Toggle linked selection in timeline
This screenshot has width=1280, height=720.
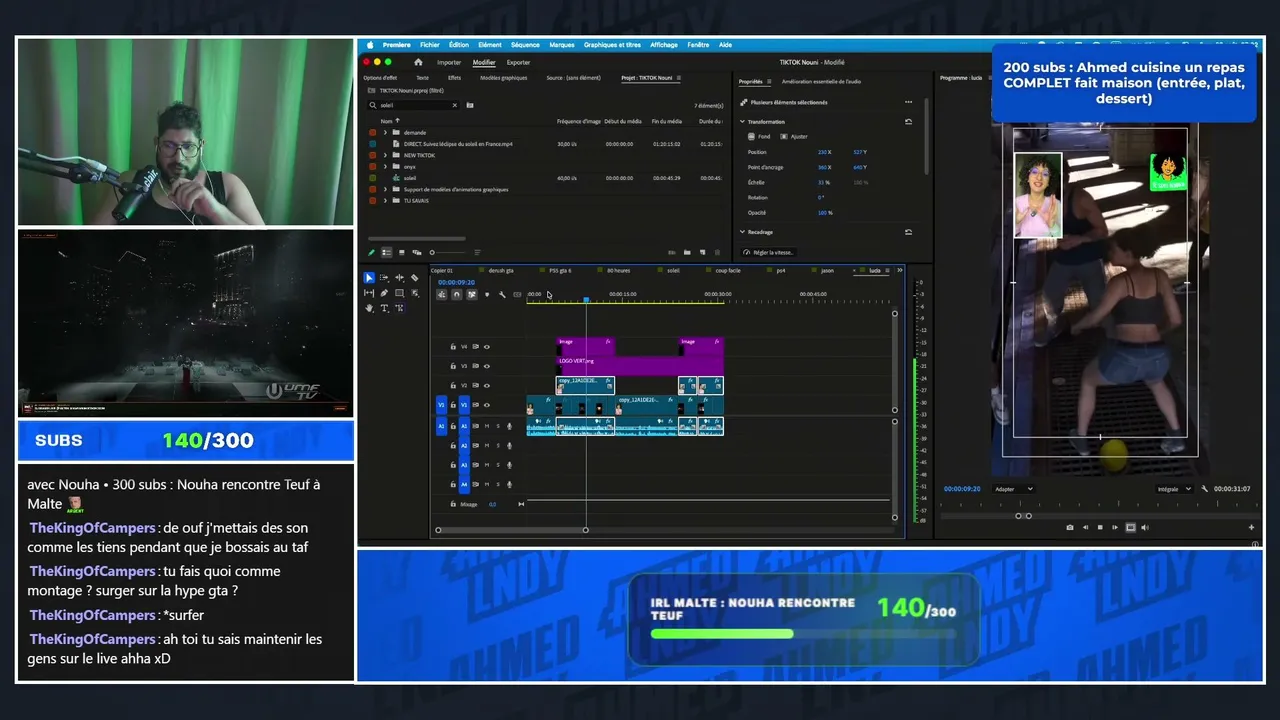point(472,294)
